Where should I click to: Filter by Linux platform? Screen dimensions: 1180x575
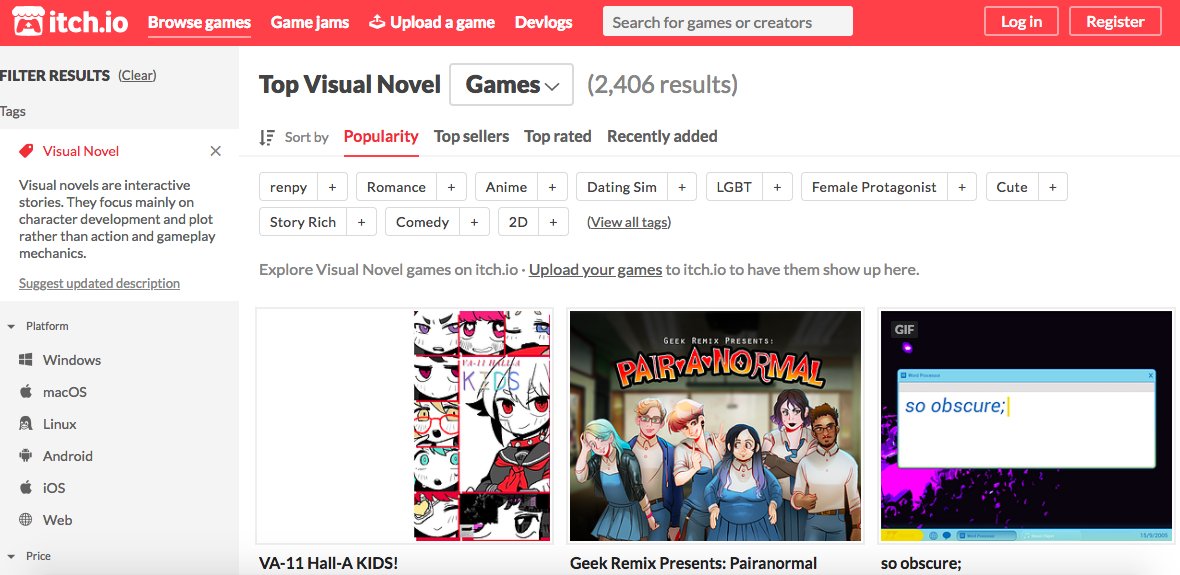[47, 424]
